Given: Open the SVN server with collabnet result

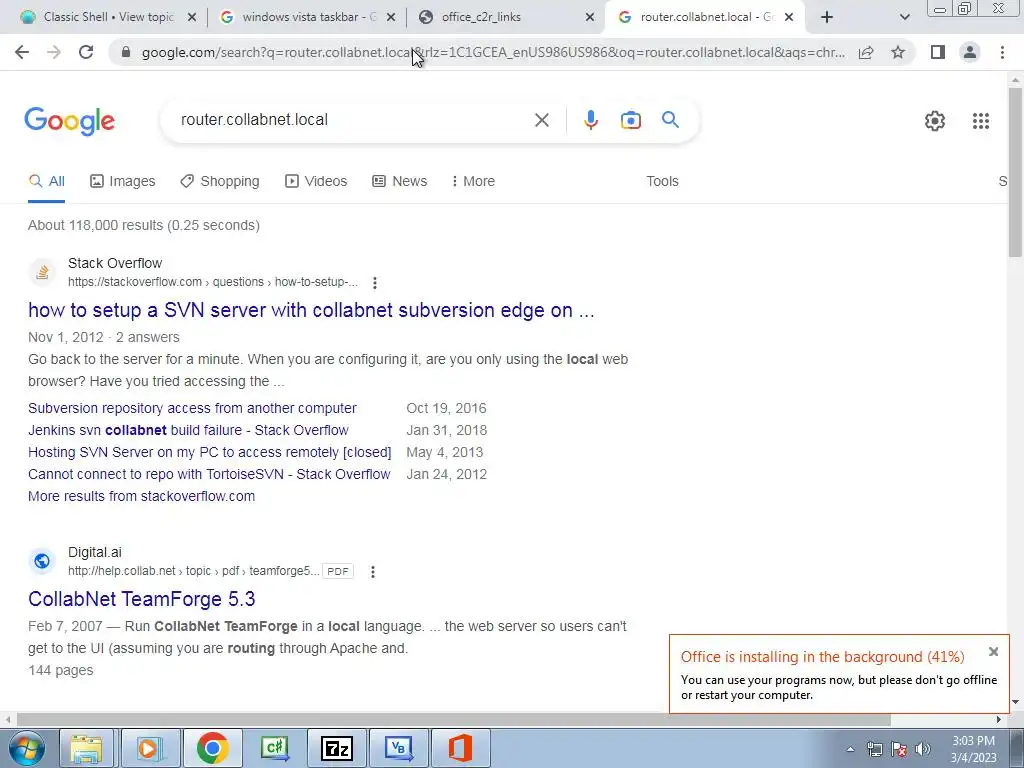Looking at the screenshot, I should point(311,310).
